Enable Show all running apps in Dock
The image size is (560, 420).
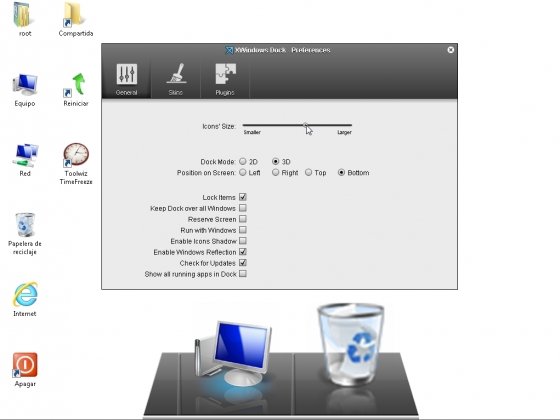[x=243, y=274]
